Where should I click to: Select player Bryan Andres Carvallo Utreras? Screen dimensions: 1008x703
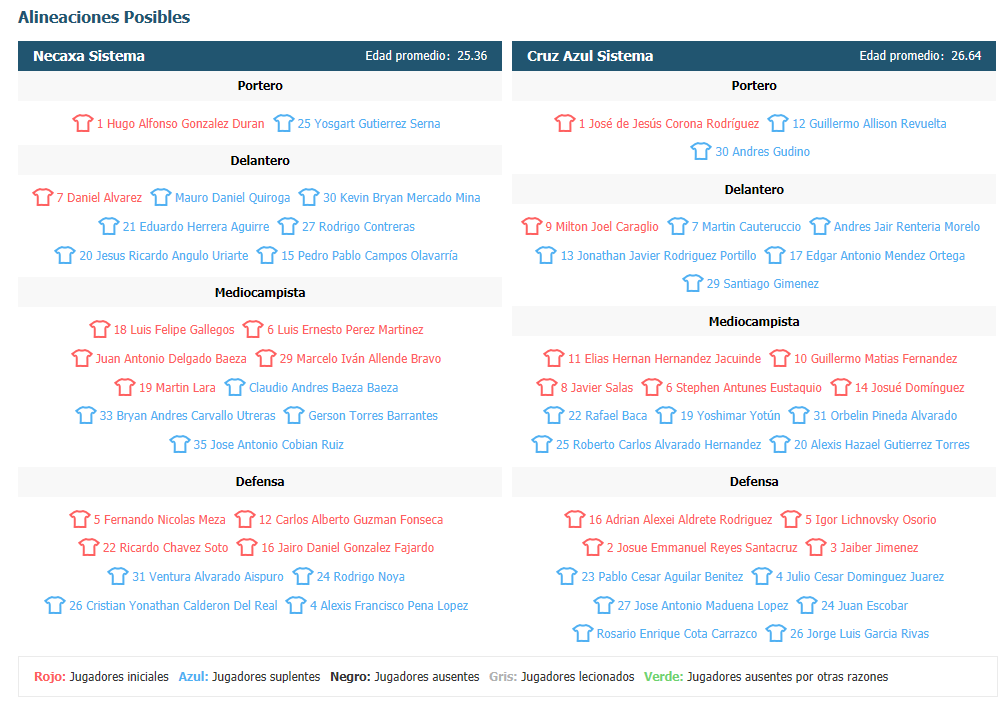pos(187,415)
